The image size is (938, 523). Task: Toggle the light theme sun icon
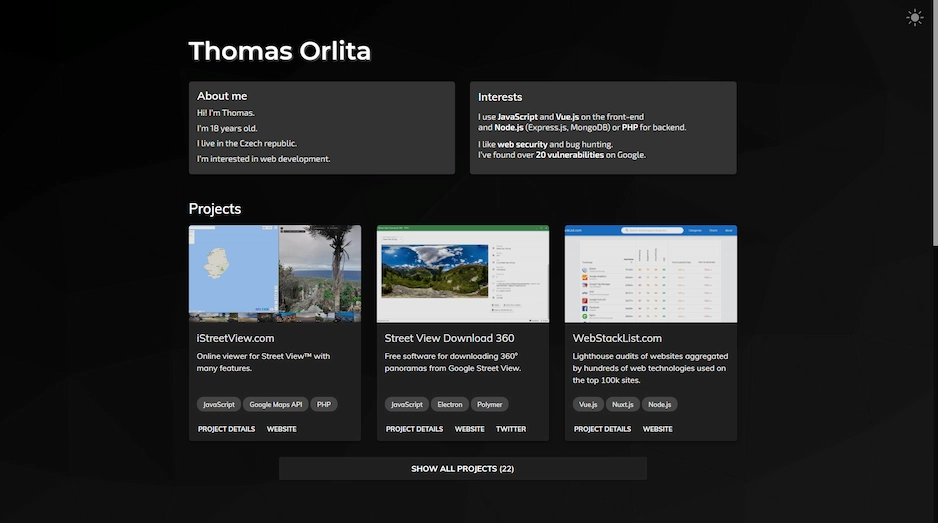(x=914, y=17)
